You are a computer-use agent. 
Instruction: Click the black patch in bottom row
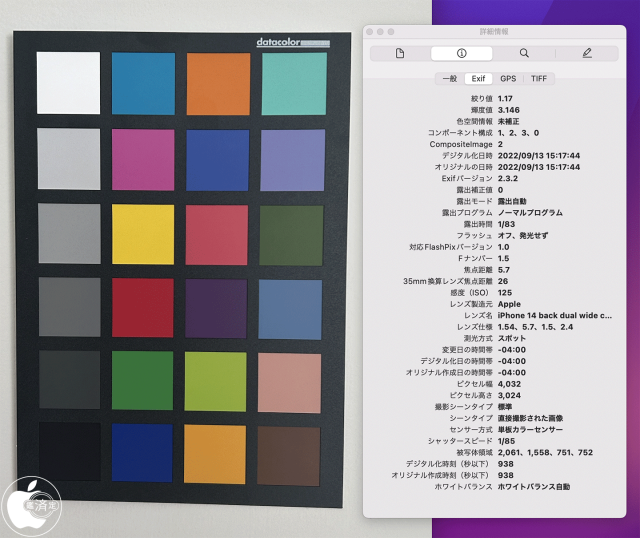(68, 455)
